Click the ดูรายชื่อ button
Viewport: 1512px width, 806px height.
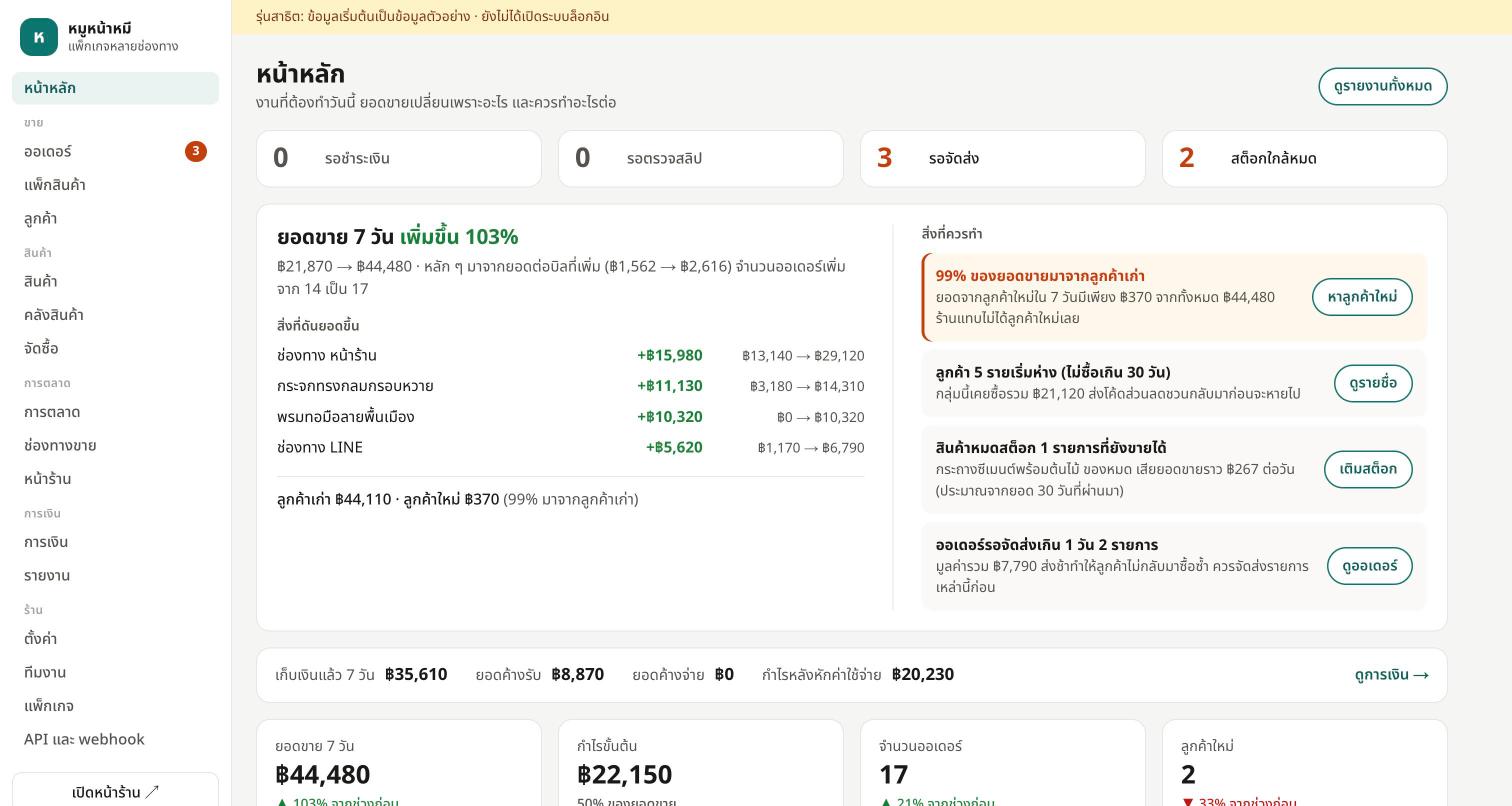tap(1373, 383)
